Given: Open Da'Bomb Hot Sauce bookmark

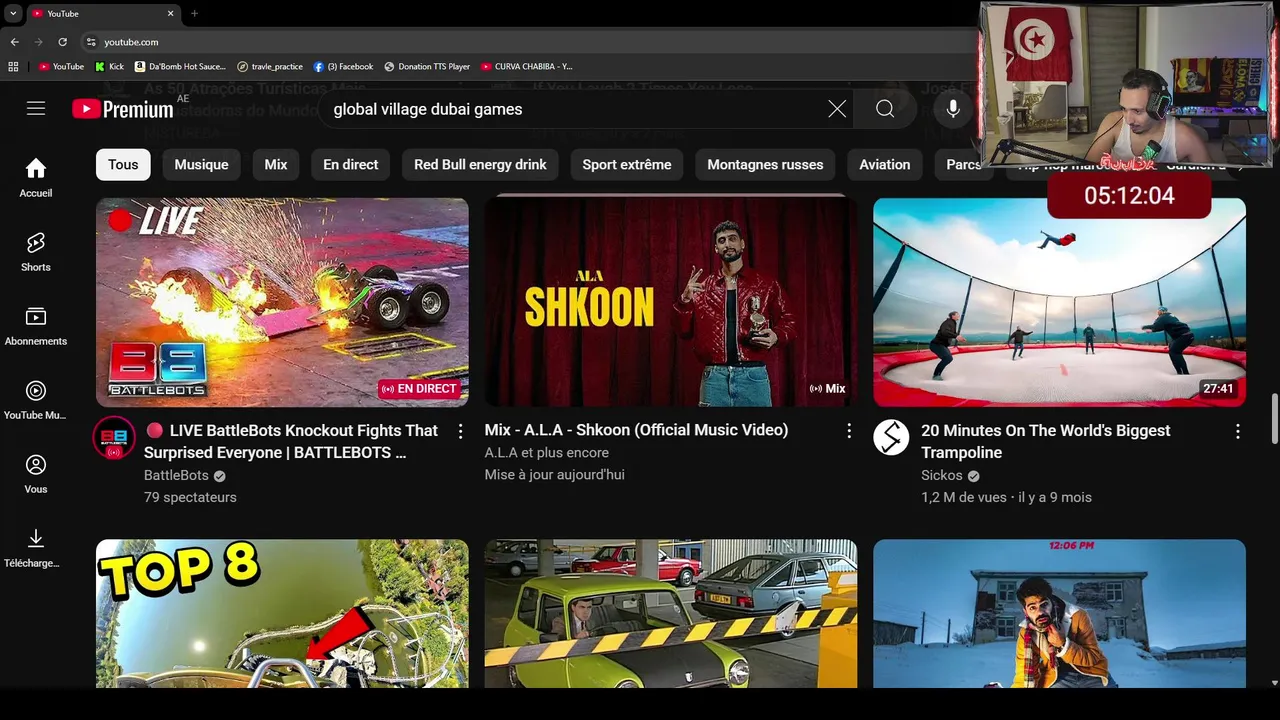Looking at the screenshot, I should pos(180,66).
